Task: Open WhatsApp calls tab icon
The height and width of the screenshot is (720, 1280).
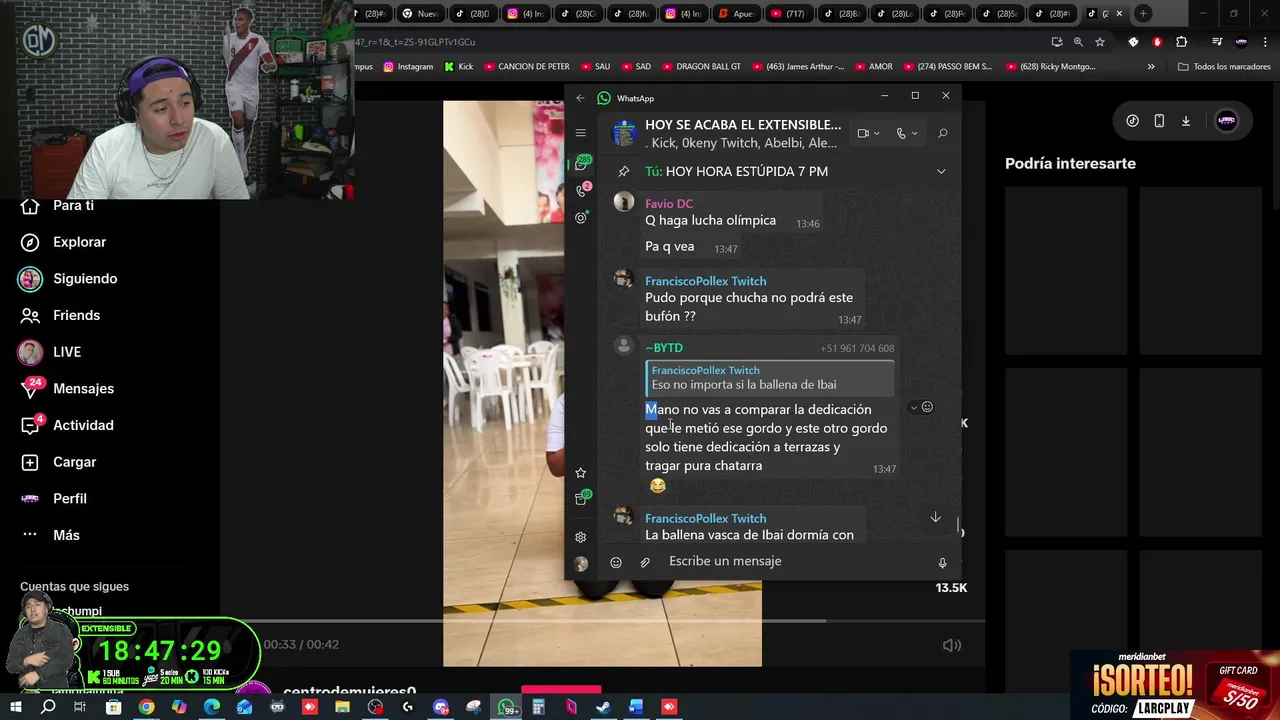Action: coord(582,190)
